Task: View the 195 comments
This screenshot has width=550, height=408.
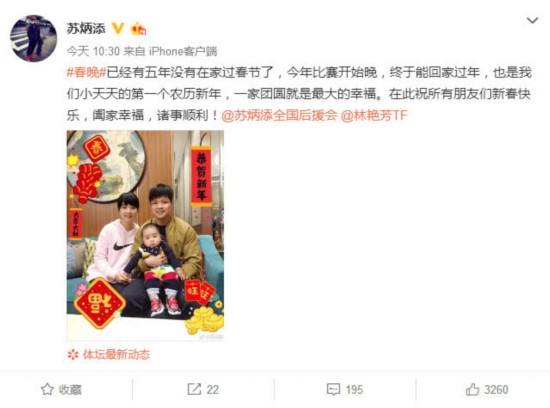Action: point(354,390)
